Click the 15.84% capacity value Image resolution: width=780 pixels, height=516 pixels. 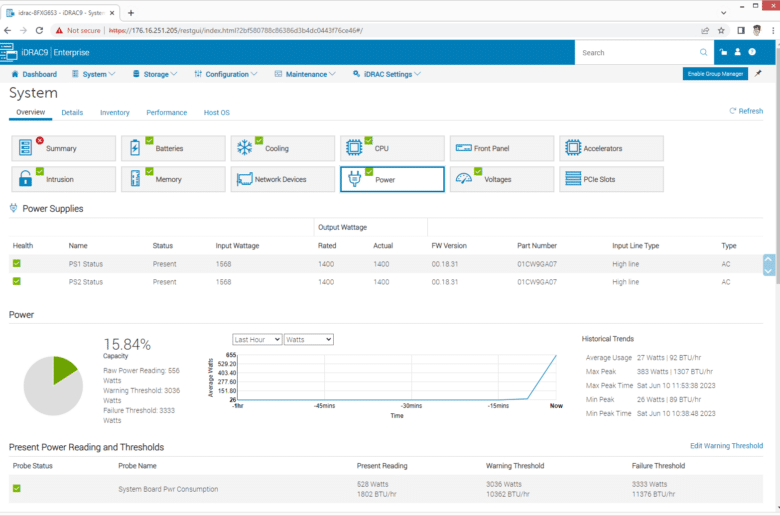coord(127,344)
